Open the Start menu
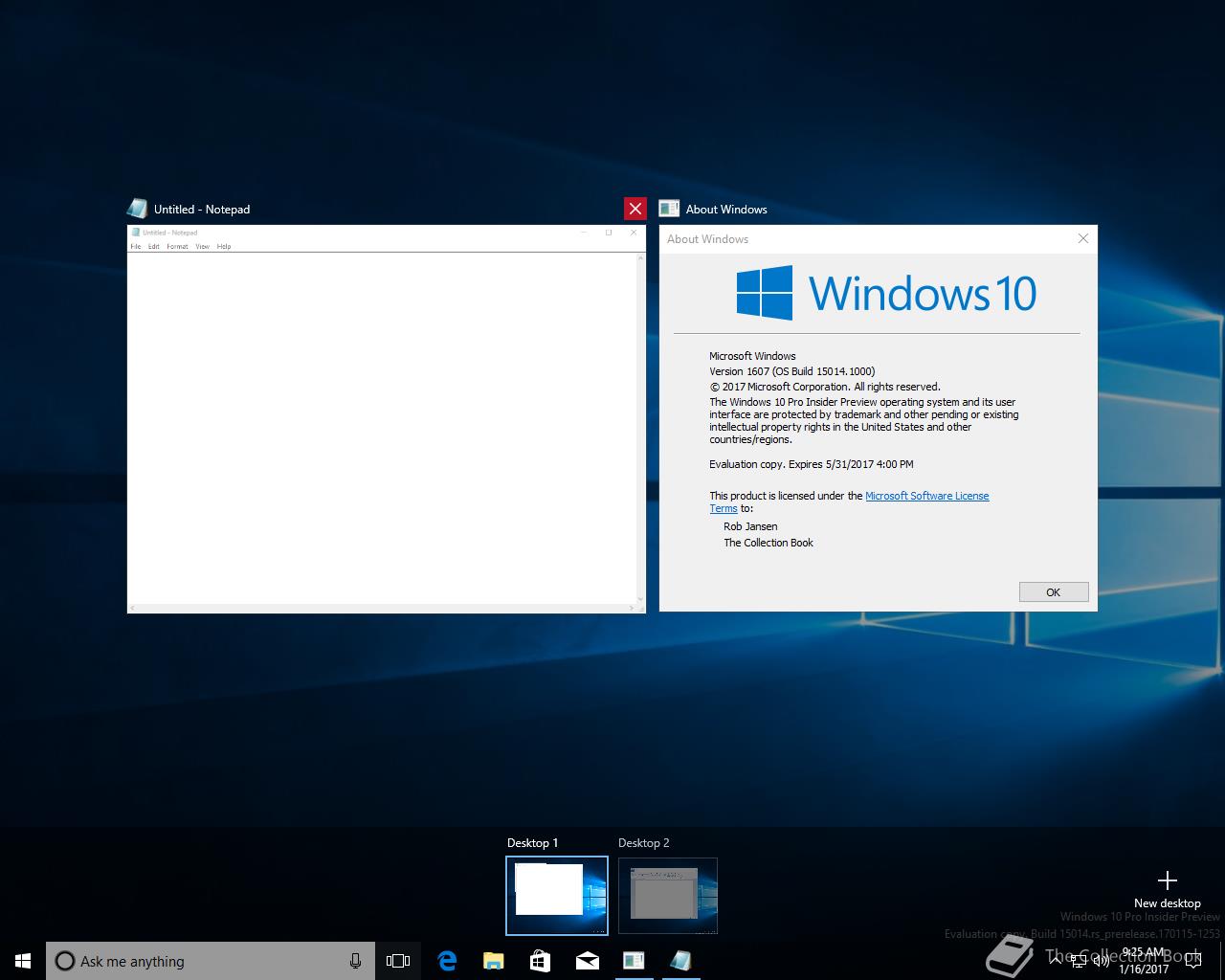The height and width of the screenshot is (980, 1225). (x=23, y=961)
